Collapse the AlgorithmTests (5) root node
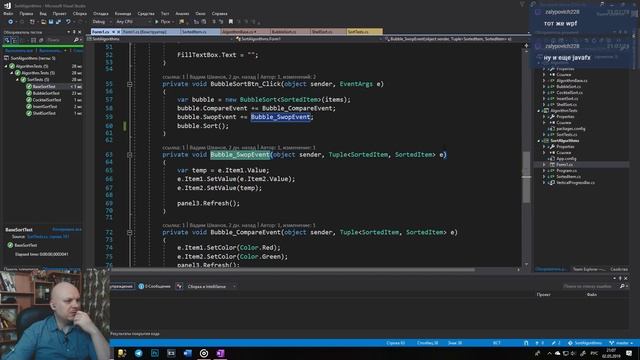Image resolution: width=640 pixels, height=360 pixels. [x=6, y=66]
